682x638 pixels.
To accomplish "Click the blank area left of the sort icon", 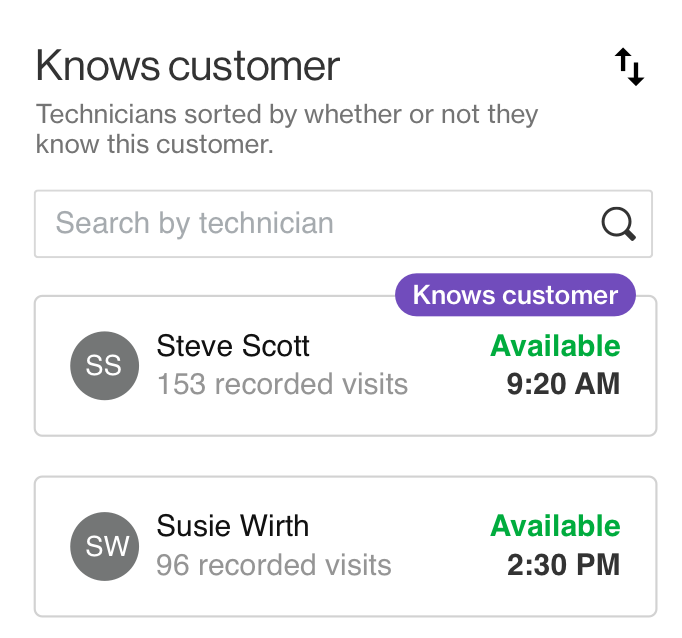I will 480,67.
